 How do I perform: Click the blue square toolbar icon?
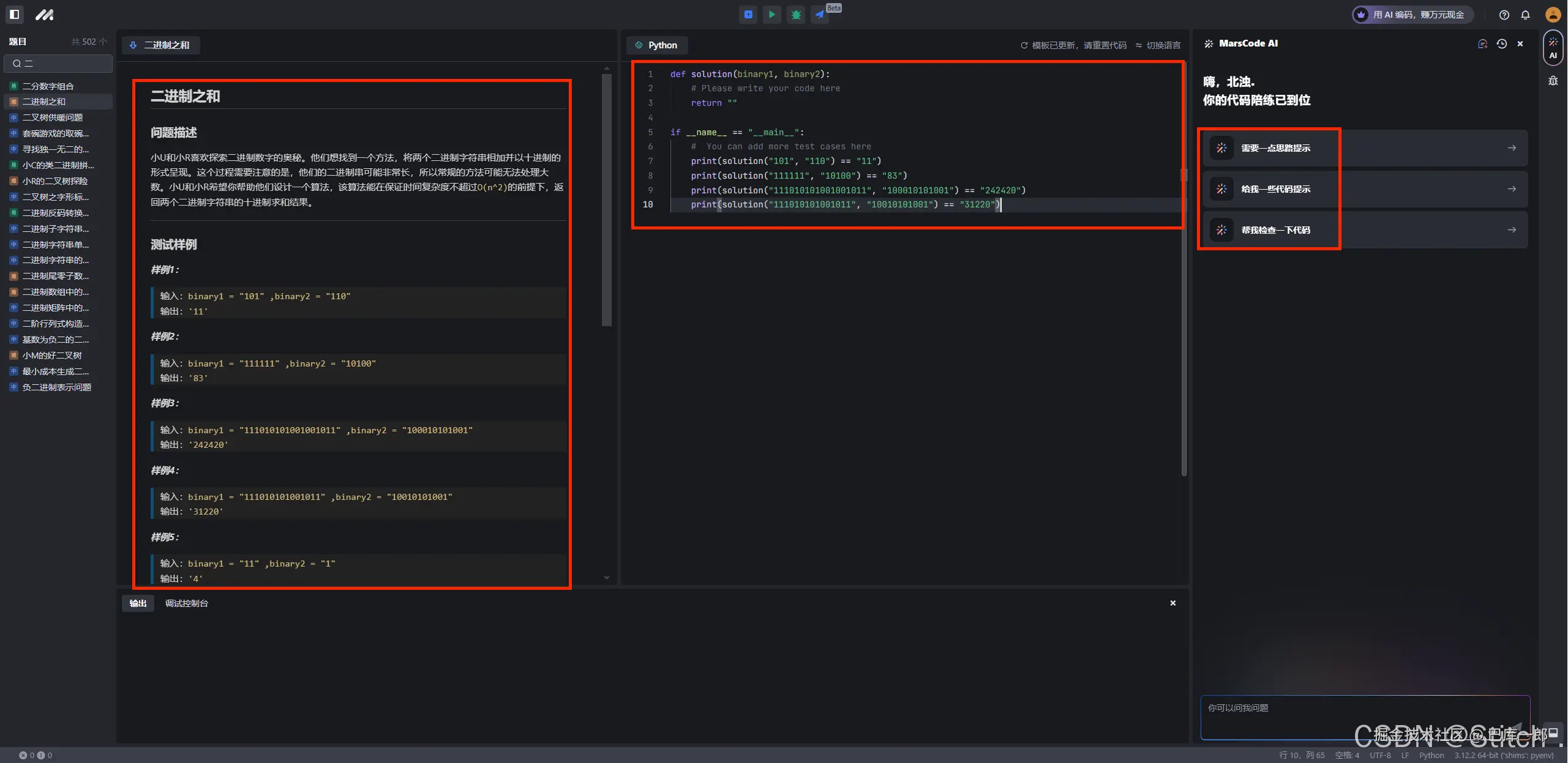(x=748, y=14)
